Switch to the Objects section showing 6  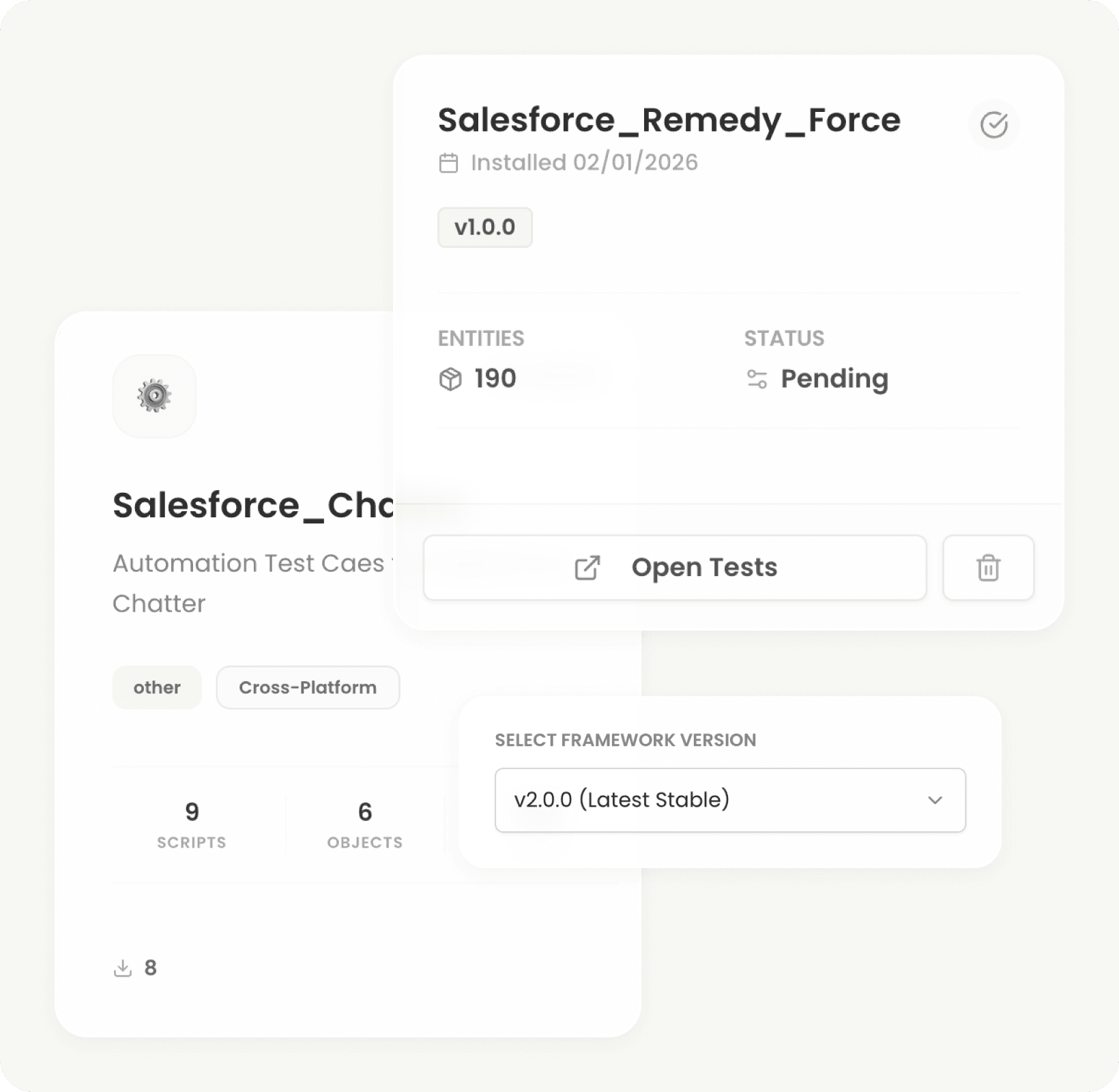point(364,823)
